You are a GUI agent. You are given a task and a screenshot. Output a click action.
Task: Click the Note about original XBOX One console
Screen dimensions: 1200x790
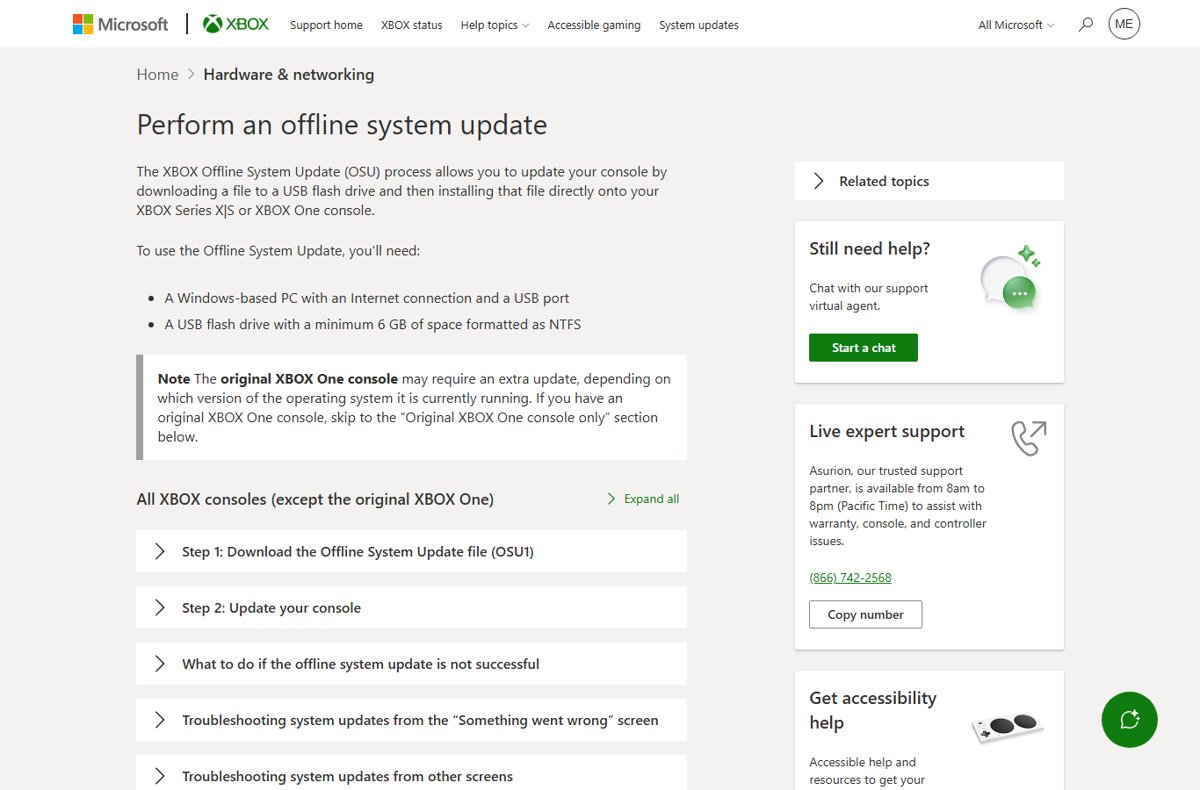click(412, 407)
